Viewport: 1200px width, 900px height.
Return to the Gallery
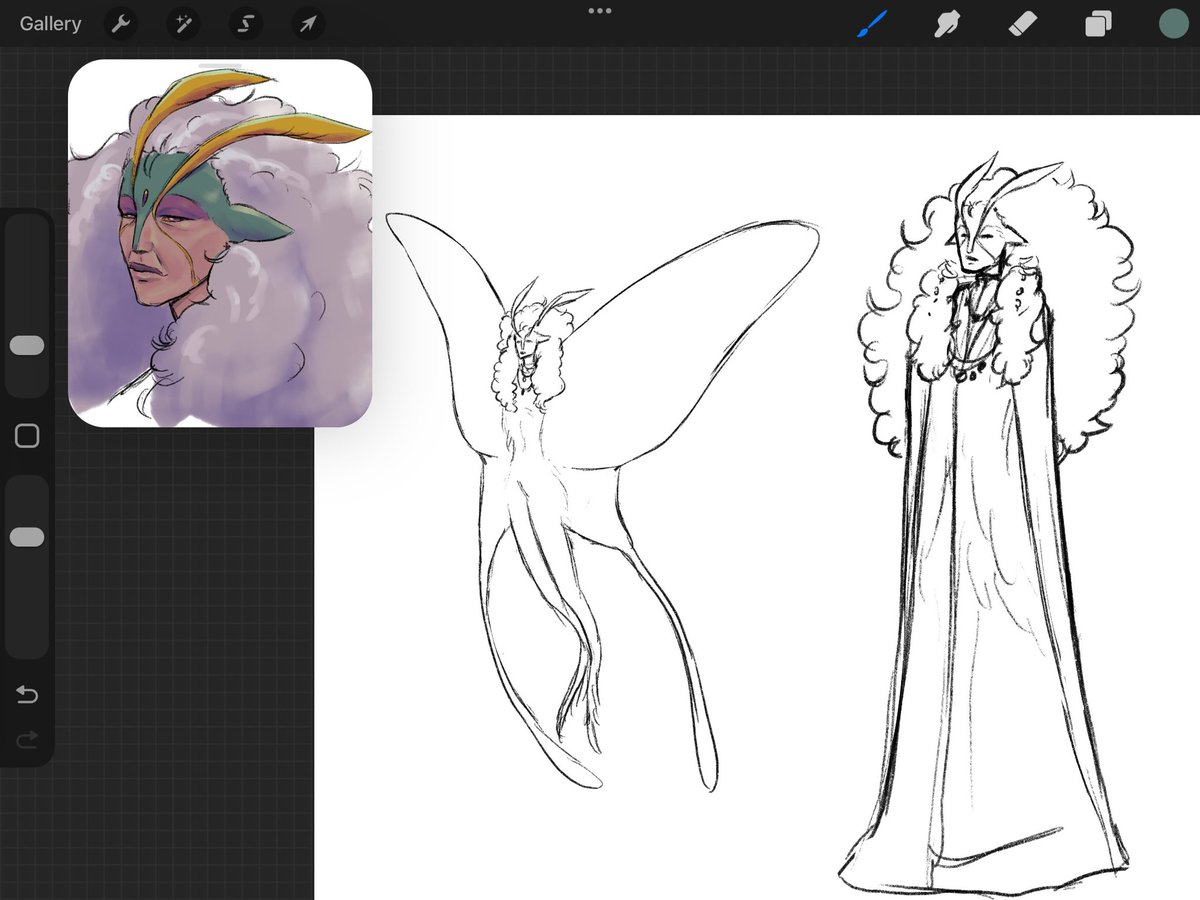50,24
